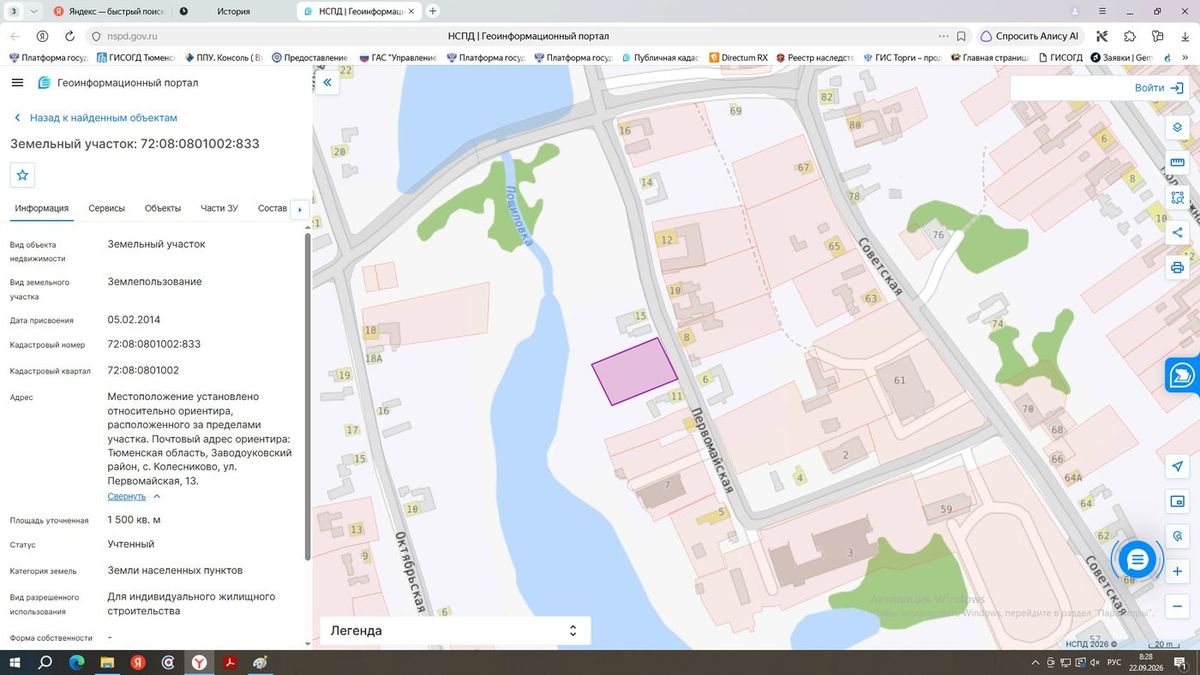Add land plot to favorites star
The width and height of the screenshot is (1200, 675).
(x=22, y=175)
